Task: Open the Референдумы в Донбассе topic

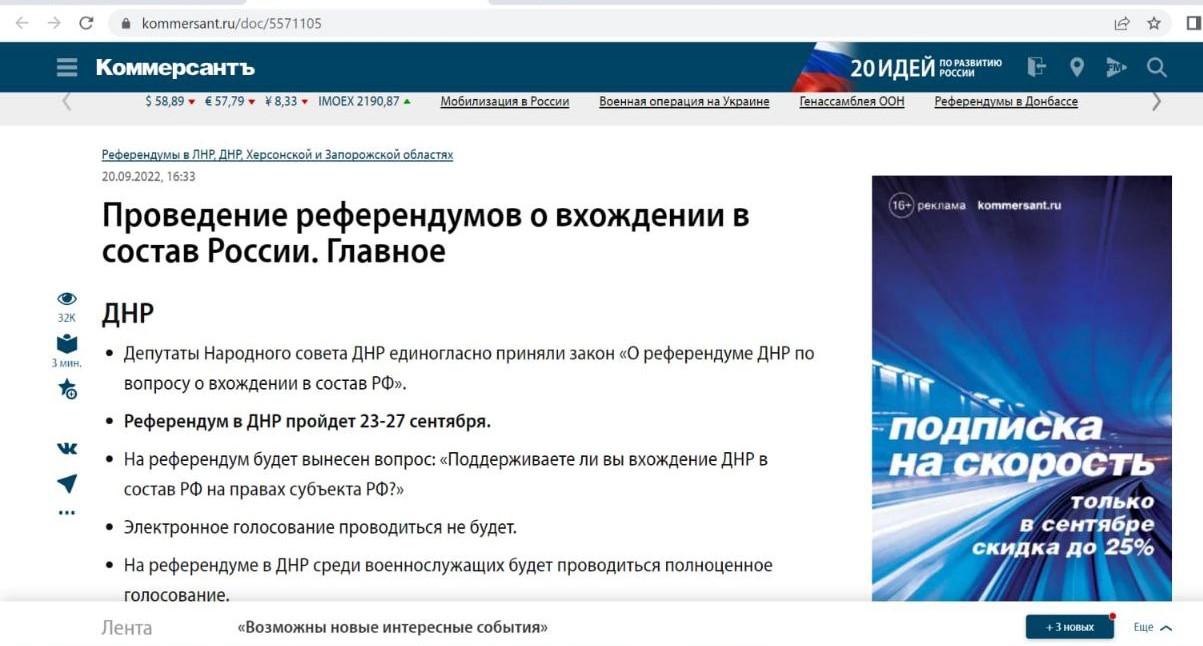Action: click(1006, 101)
